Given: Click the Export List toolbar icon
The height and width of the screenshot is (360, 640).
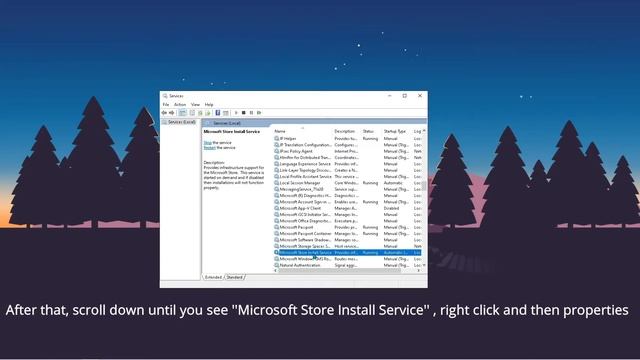Looking at the screenshot, I should 208,113.
